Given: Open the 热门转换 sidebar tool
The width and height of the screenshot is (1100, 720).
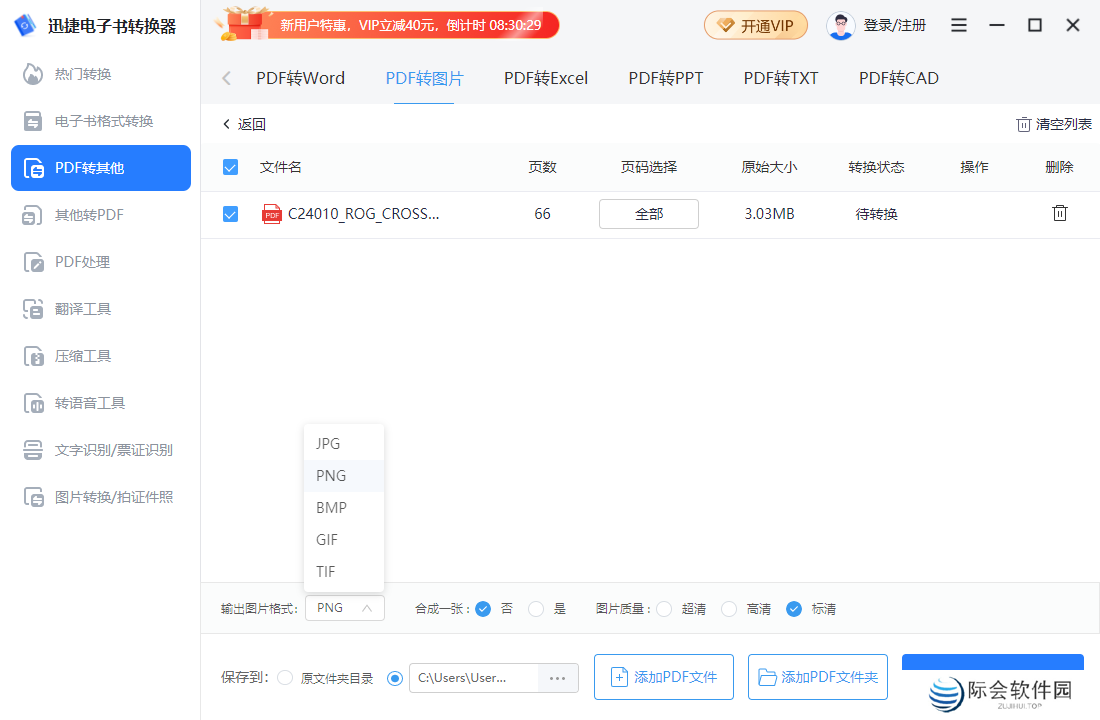Looking at the screenshot, I should click(x=85, y=73).
